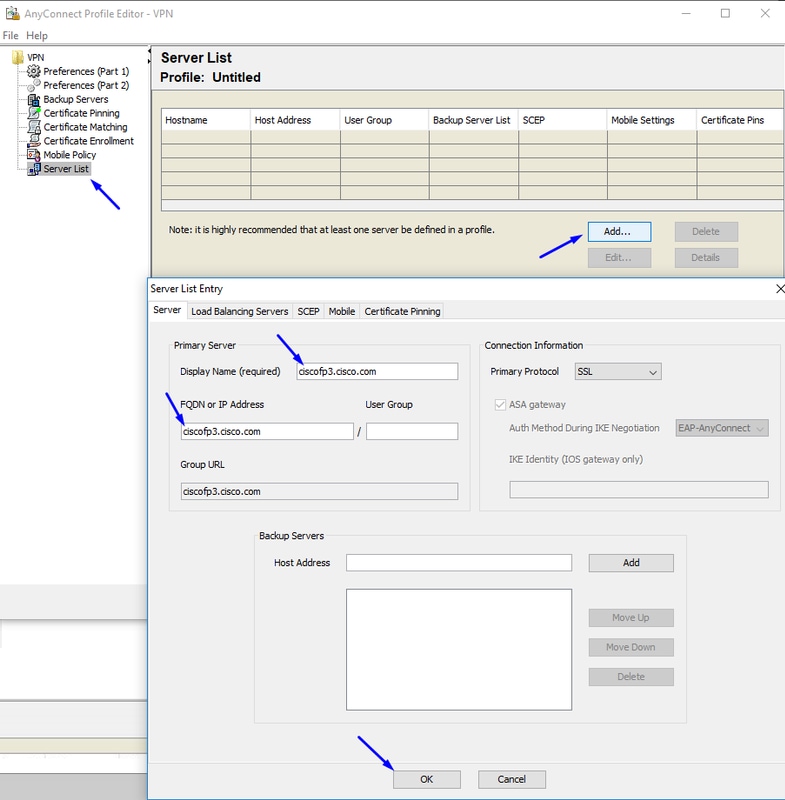Click the AnyConnect Profile Editor title icon

coord(12,13)
